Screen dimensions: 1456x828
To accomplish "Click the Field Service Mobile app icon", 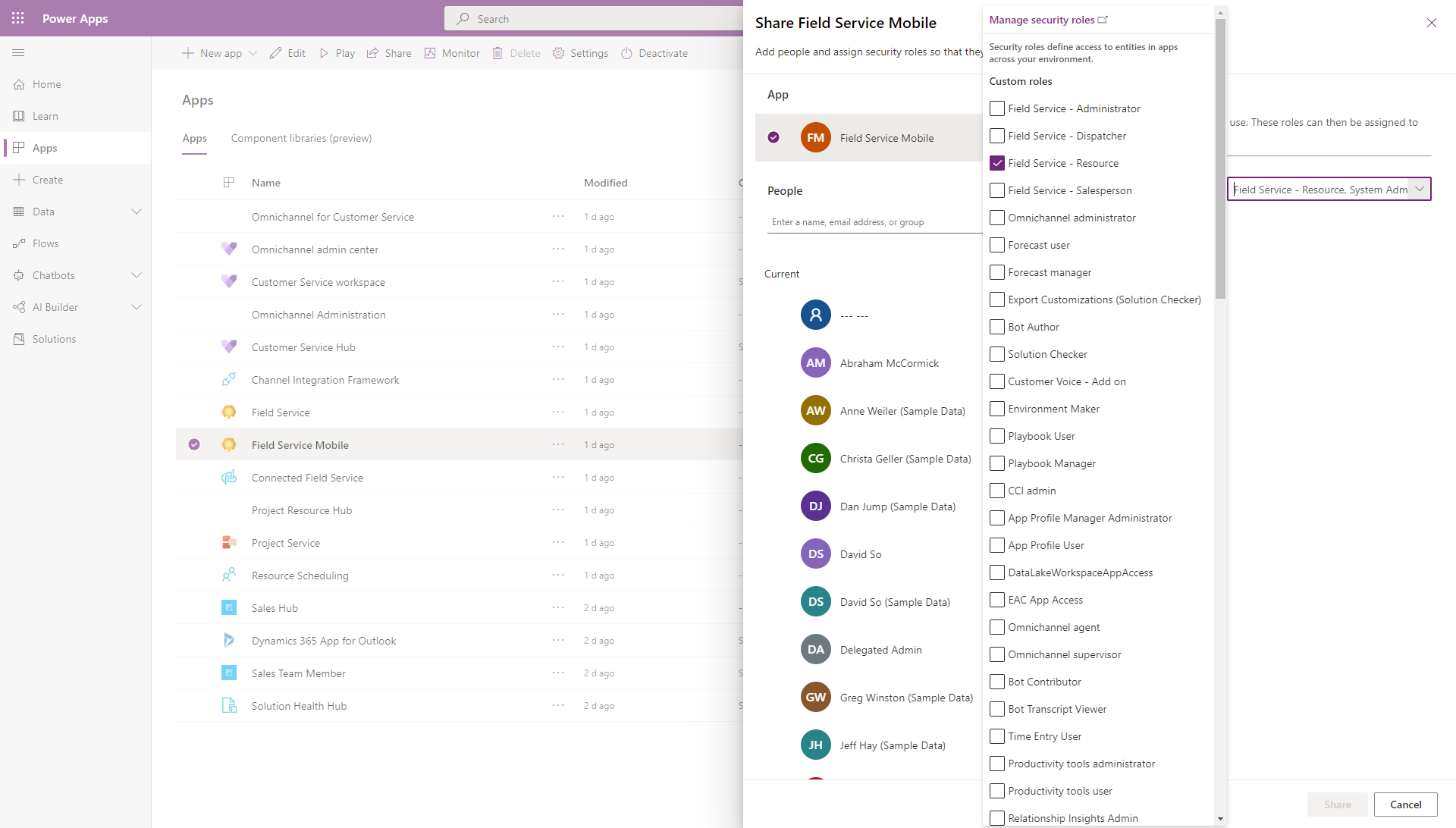I will [x=228, y=444].
